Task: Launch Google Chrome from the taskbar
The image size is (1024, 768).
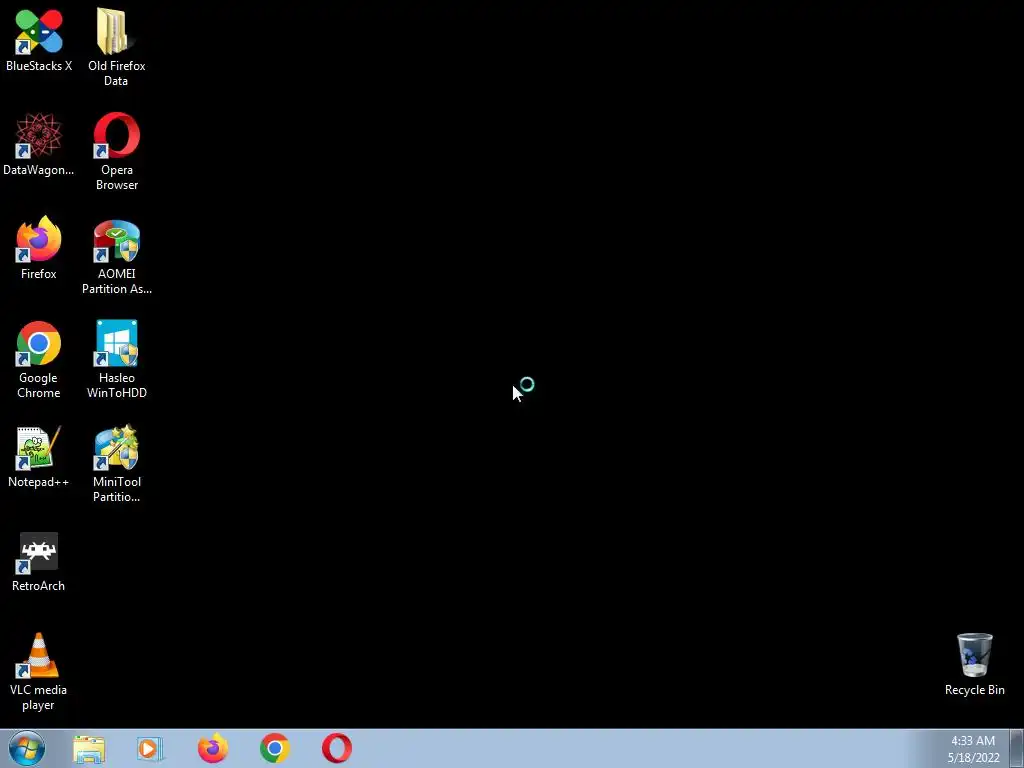Action: [x=275, y=748]
